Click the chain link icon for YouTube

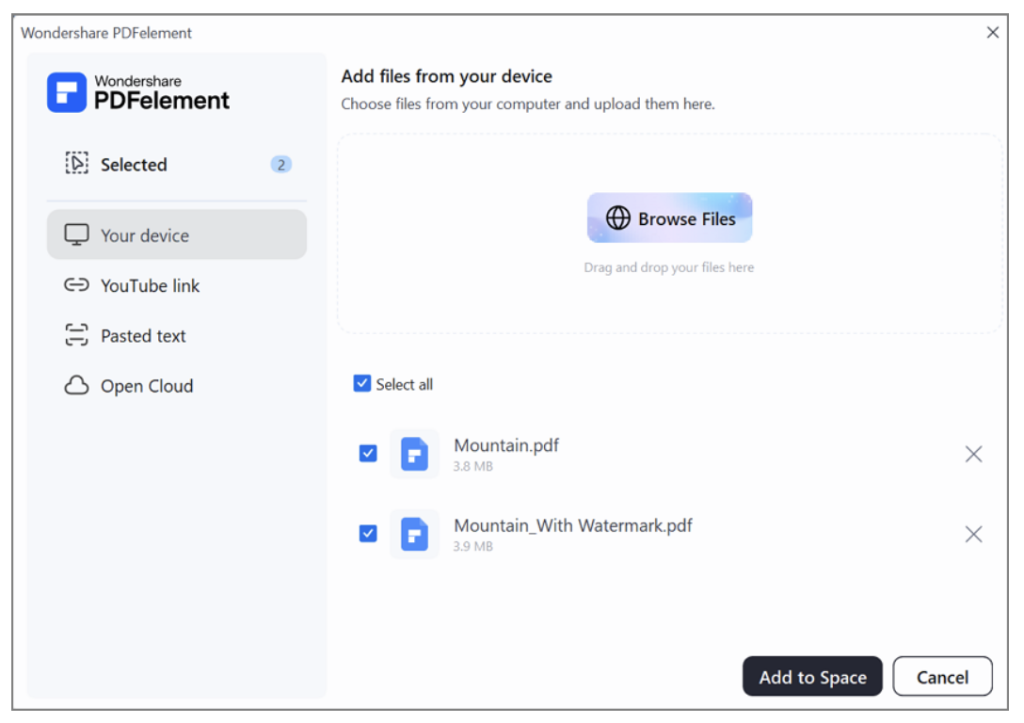click(76, 285)
